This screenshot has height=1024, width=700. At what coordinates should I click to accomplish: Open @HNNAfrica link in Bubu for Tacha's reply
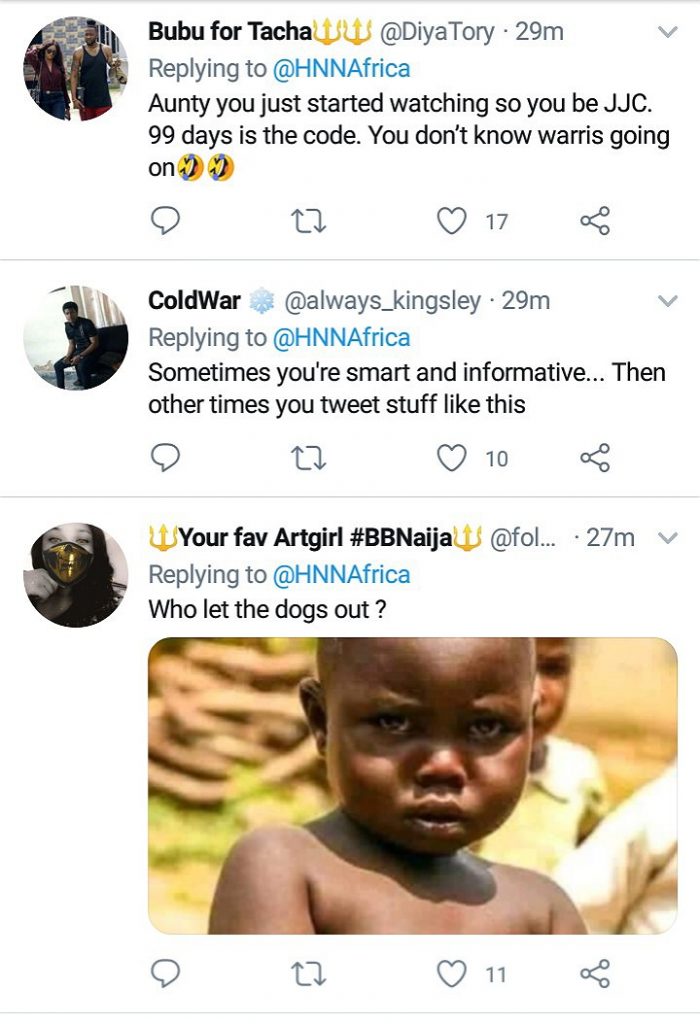click(x=341, y=69)
